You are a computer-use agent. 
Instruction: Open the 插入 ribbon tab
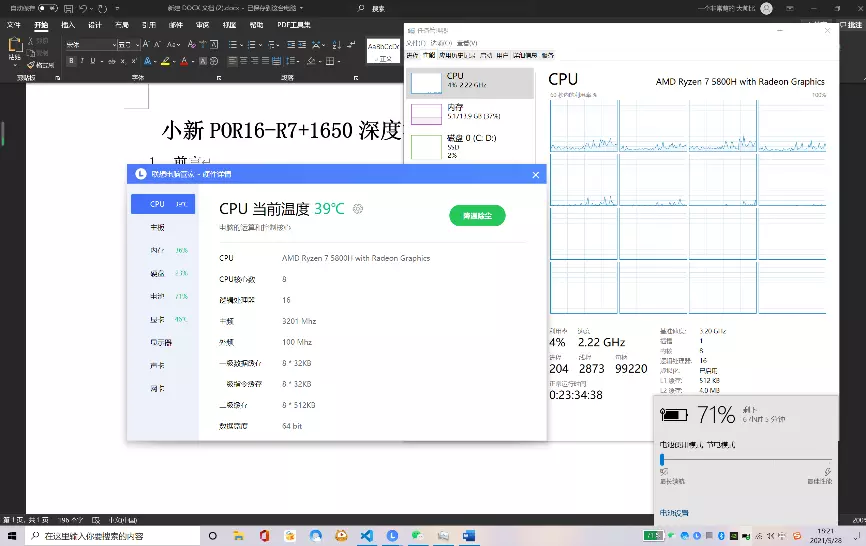tap(68, 25)
